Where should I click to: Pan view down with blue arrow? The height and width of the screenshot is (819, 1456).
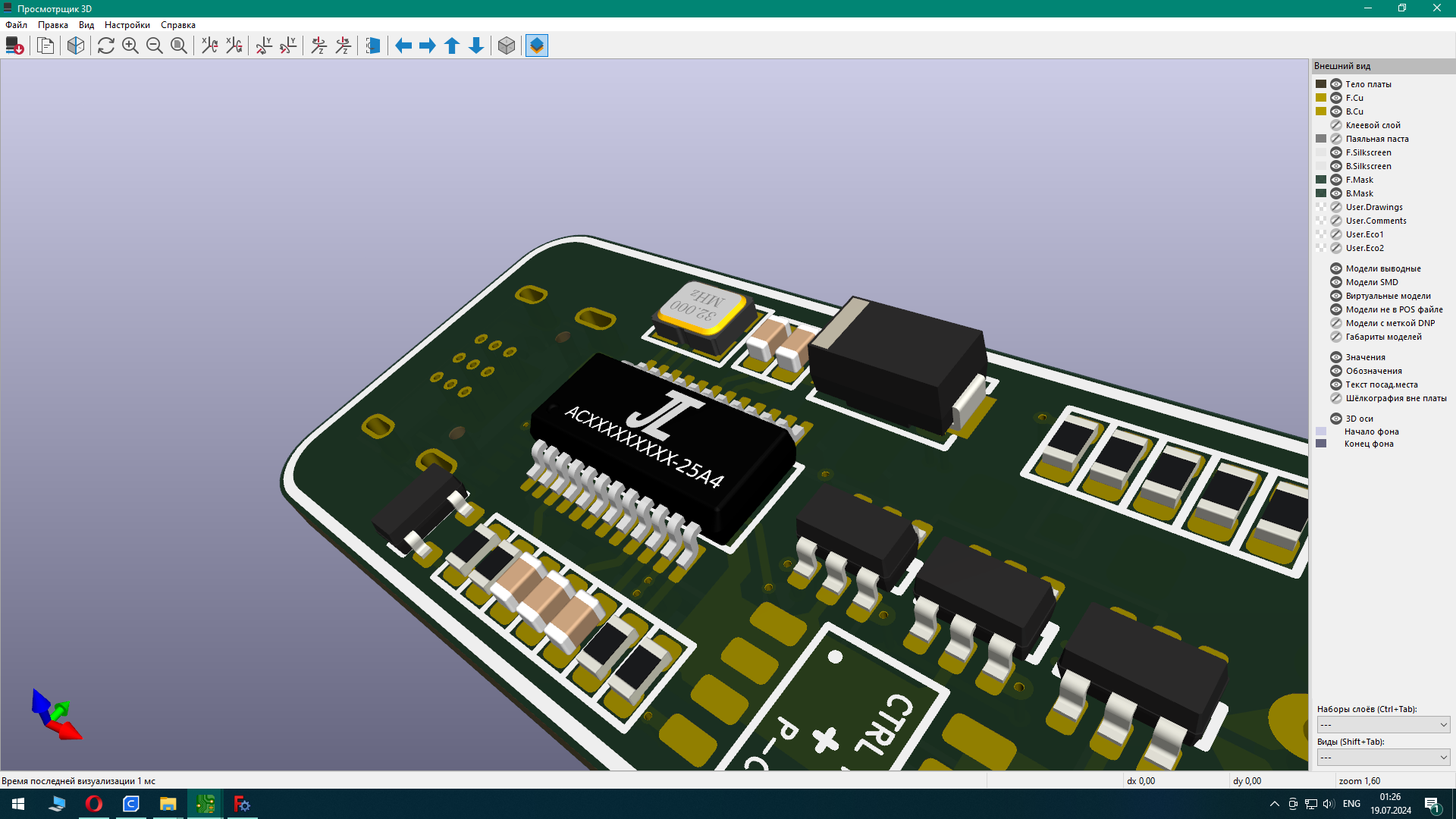click(476, 45)
